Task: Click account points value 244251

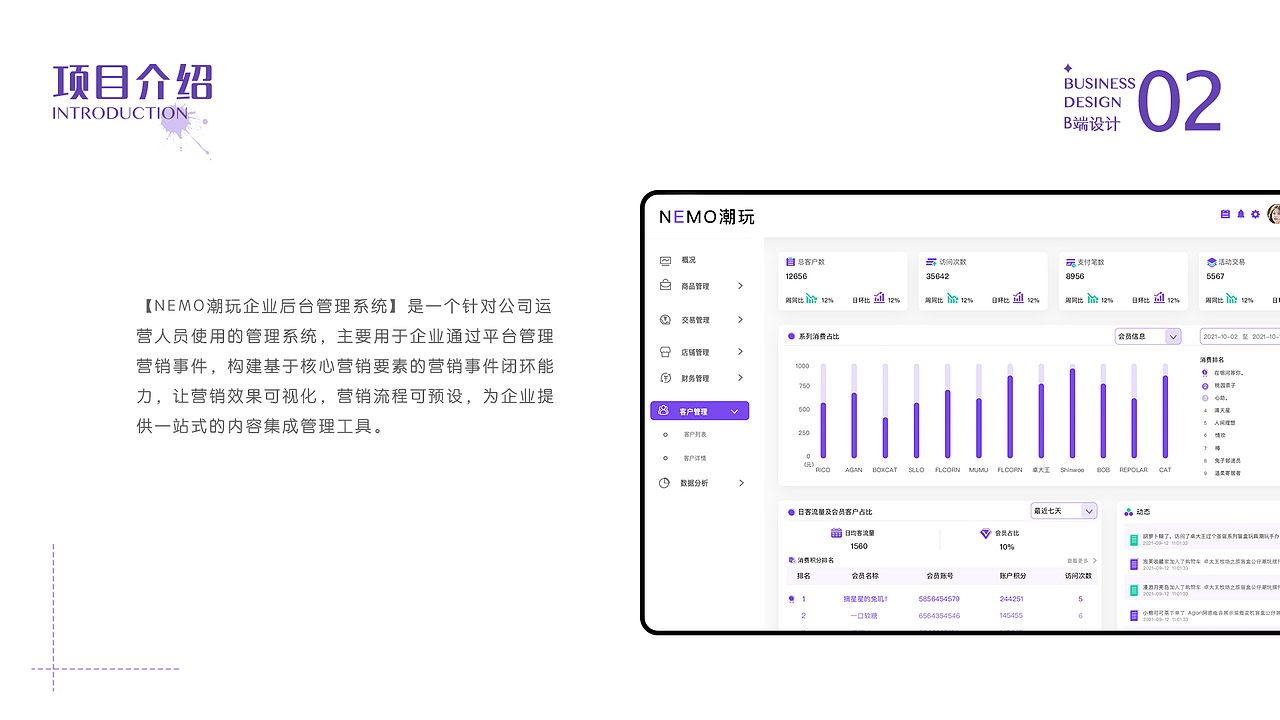Action: [1011, 599]
